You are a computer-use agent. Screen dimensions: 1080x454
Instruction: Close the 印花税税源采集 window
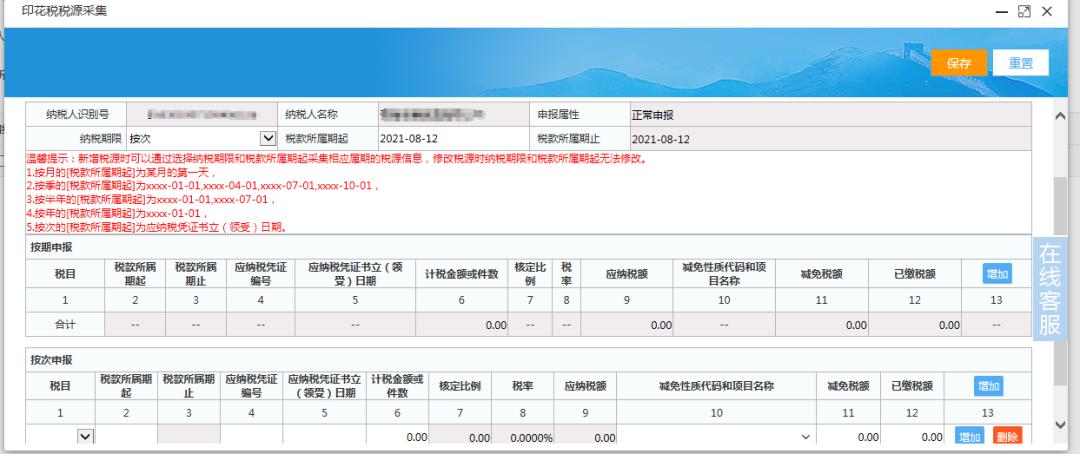pos(1047,12)
